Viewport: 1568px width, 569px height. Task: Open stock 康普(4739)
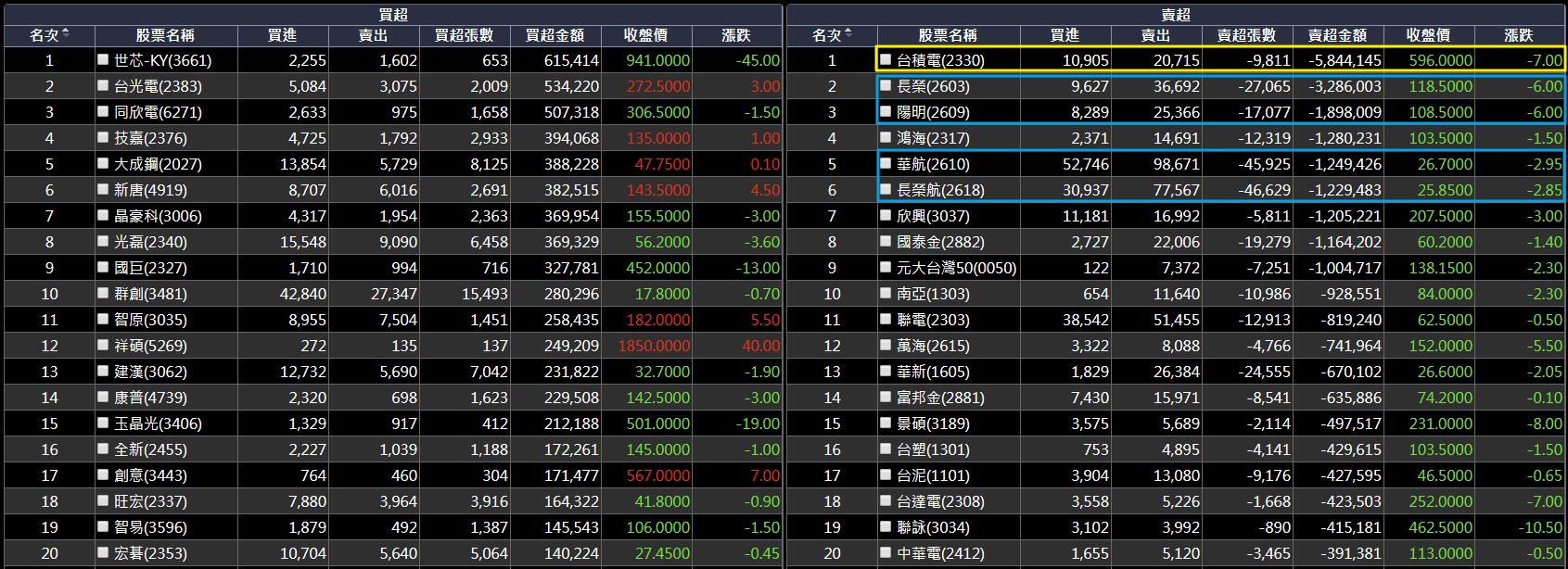tap(150, 397)
